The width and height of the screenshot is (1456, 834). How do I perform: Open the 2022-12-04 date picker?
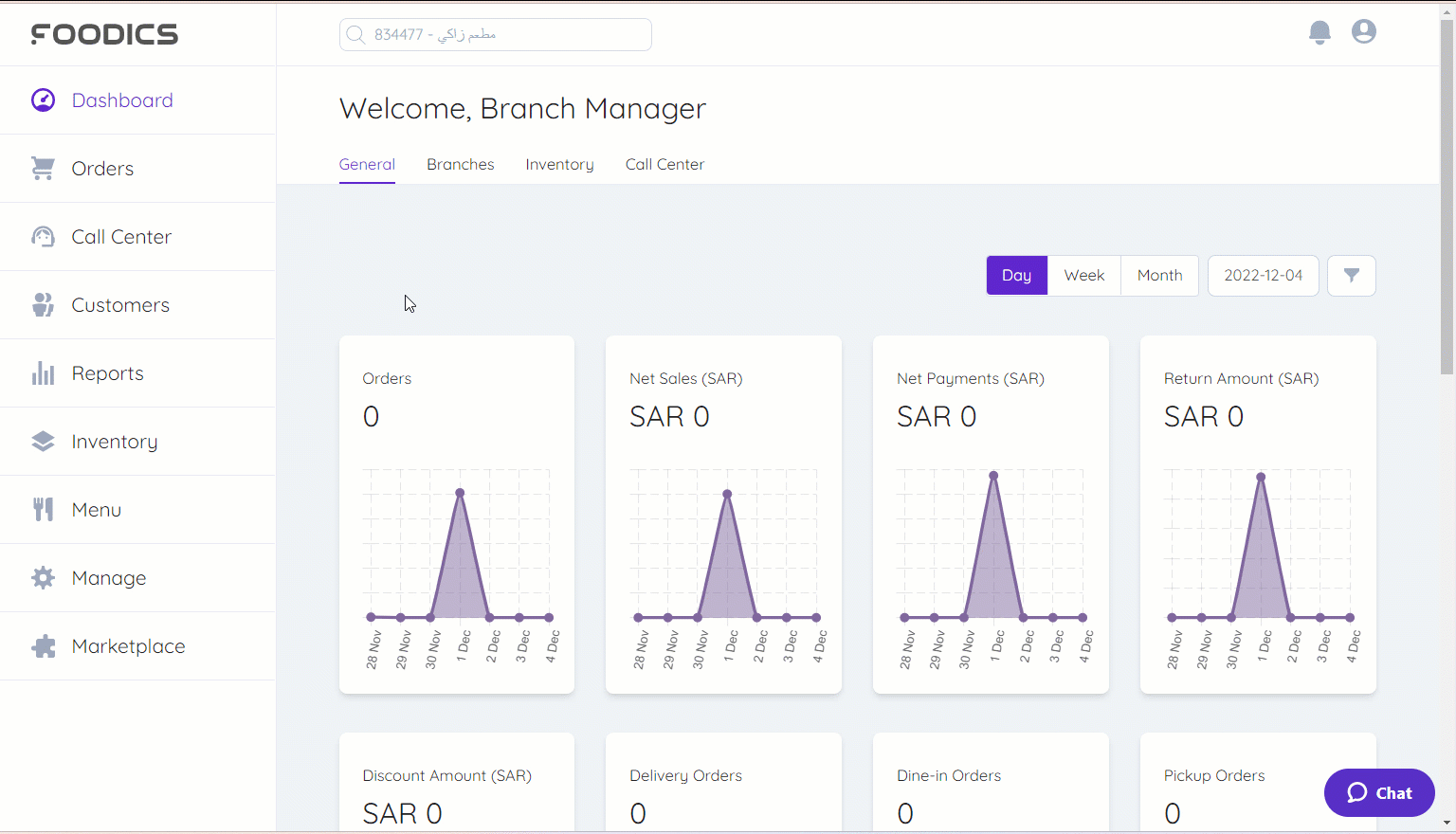[1263, 276]
